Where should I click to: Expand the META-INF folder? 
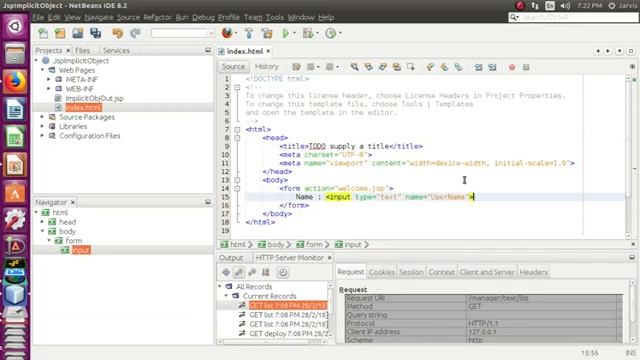click(x=49, y=79)
